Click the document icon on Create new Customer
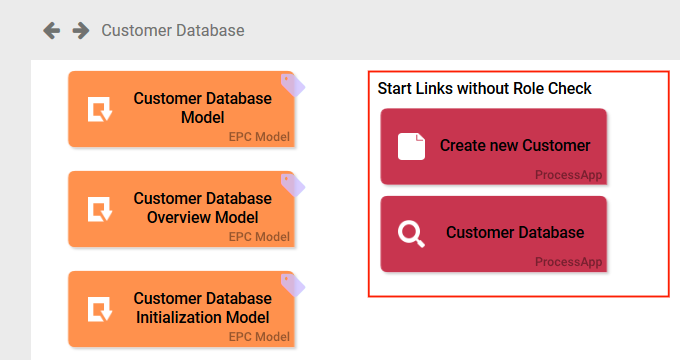Image resolution: width=680 pixels, height=360 pixels. [x=412, y=147]
